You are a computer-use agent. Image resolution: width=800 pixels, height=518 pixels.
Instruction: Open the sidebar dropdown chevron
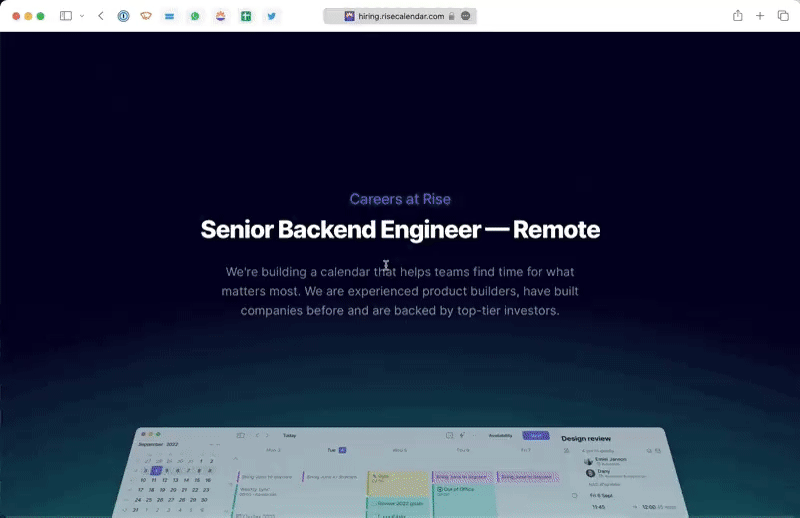click(82, 16)
